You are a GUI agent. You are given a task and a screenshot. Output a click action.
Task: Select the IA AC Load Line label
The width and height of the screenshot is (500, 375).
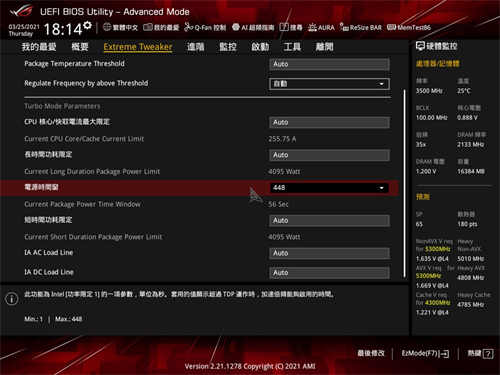(x=49, y=253)
